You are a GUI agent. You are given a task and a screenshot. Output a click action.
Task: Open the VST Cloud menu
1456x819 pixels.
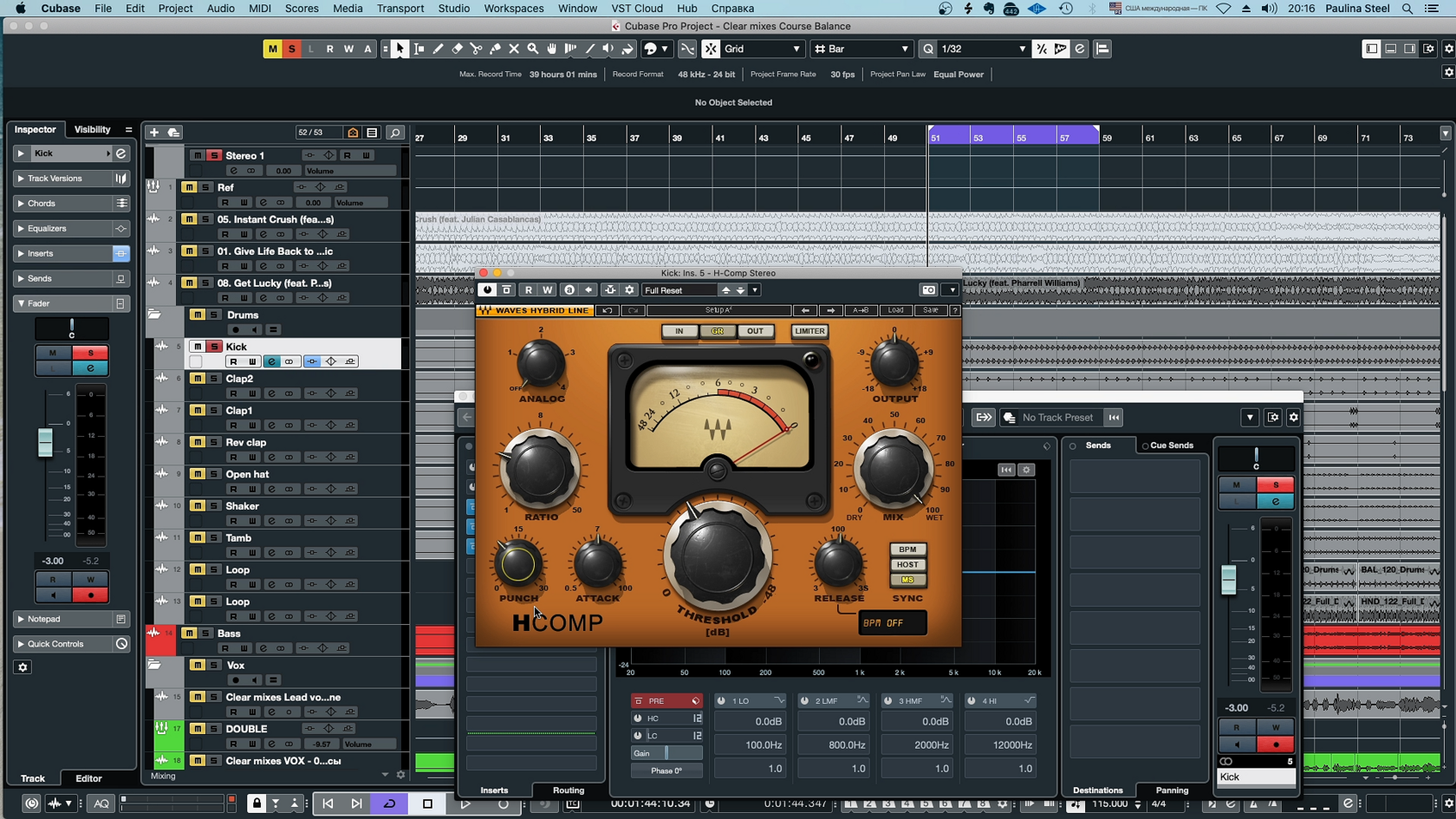coord(637,9)
